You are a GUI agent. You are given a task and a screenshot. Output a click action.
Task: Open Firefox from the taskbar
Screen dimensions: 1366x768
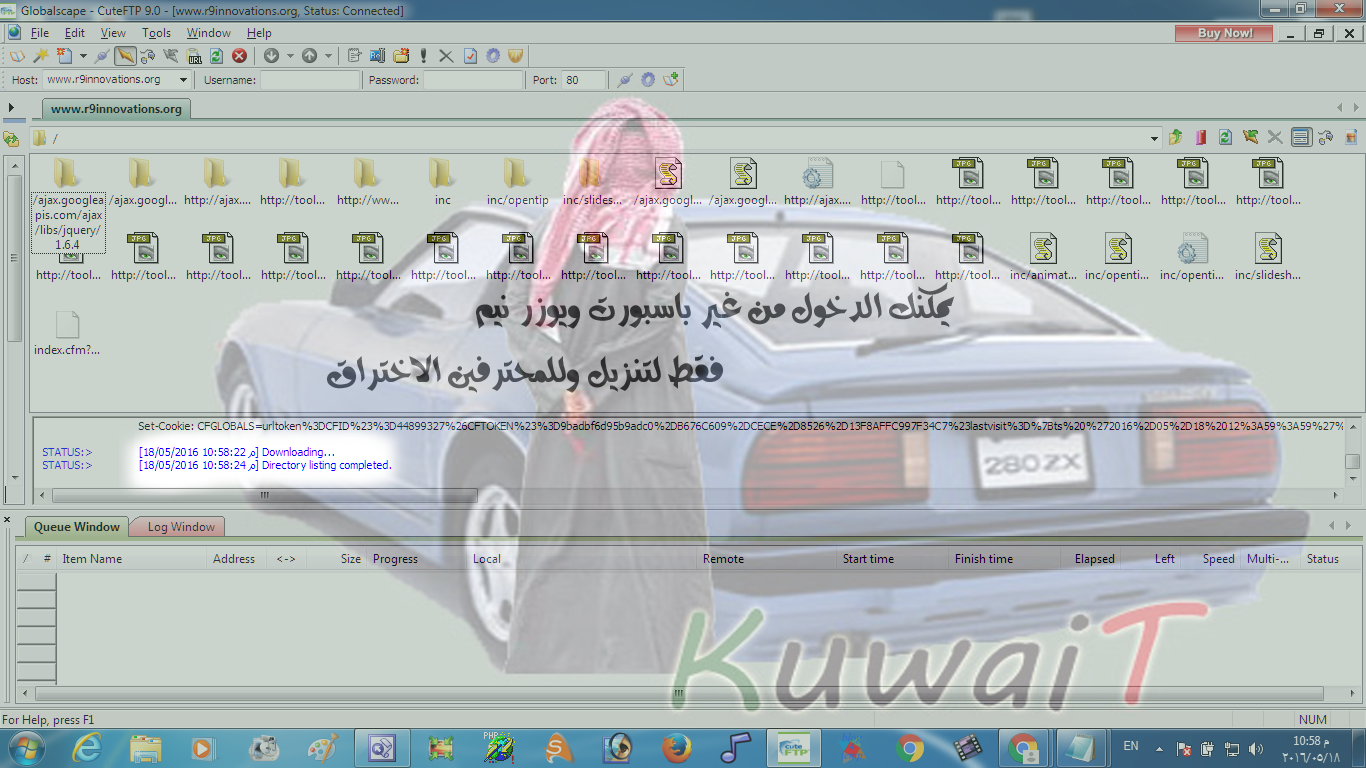[677, 747]
